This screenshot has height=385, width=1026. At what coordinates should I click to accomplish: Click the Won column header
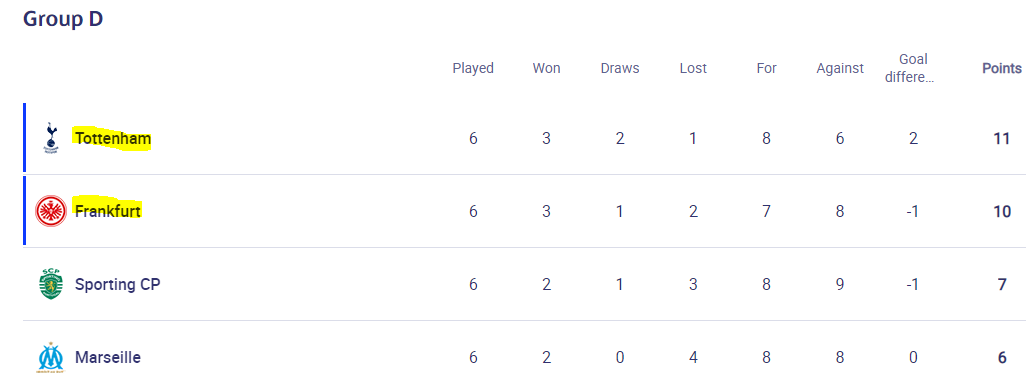546,68
